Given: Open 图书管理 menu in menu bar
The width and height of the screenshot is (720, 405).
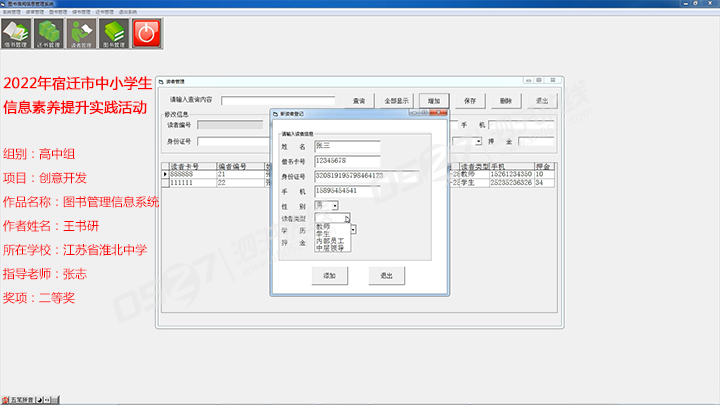Looking at the screenshot, I should point(58,12).
